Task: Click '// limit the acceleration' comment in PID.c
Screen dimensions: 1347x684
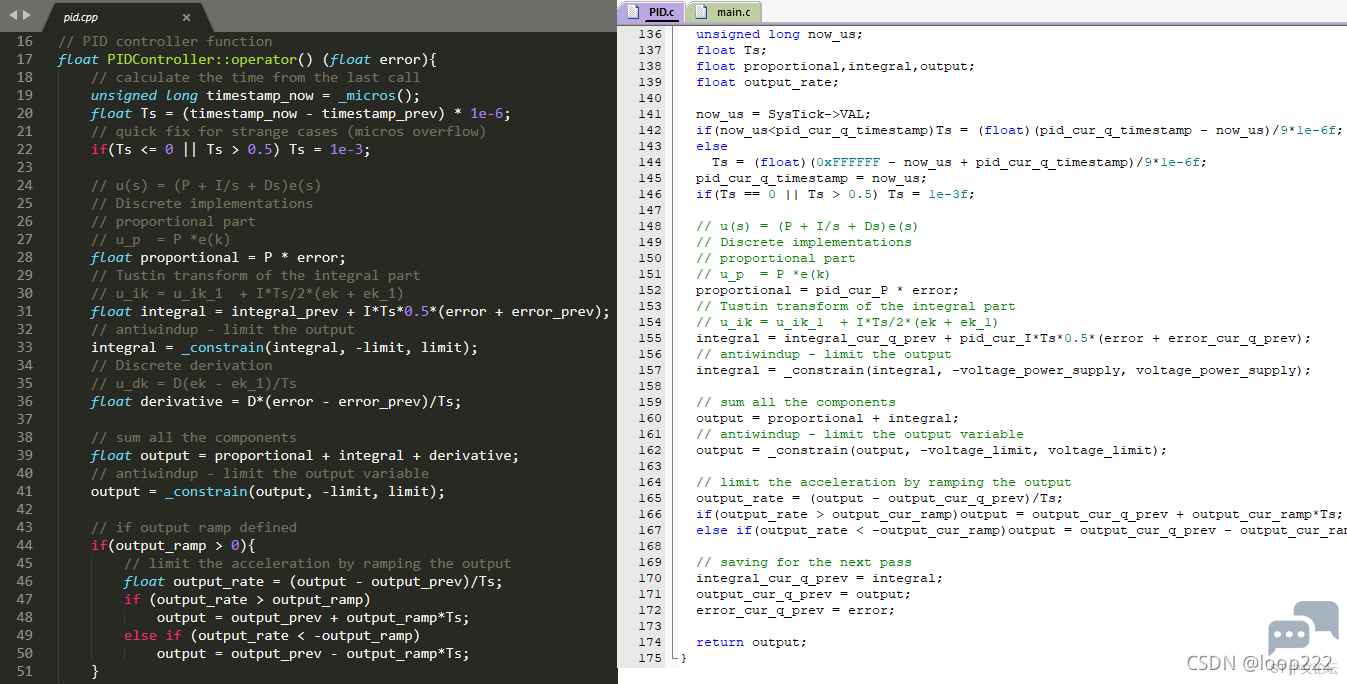Action: (x=883, y=482)
